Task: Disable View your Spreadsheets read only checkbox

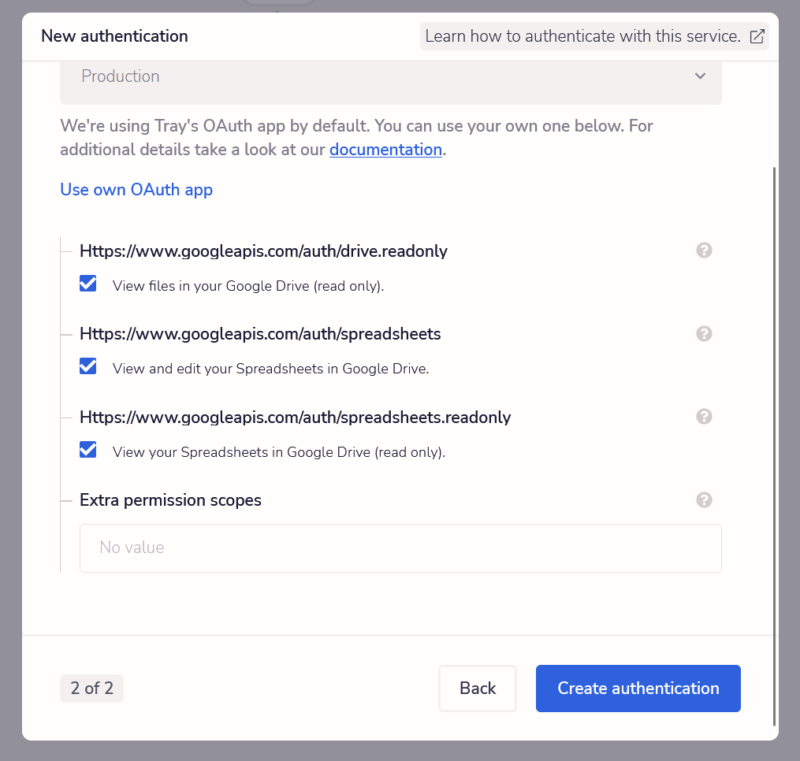Action: [x=88, y=450]
